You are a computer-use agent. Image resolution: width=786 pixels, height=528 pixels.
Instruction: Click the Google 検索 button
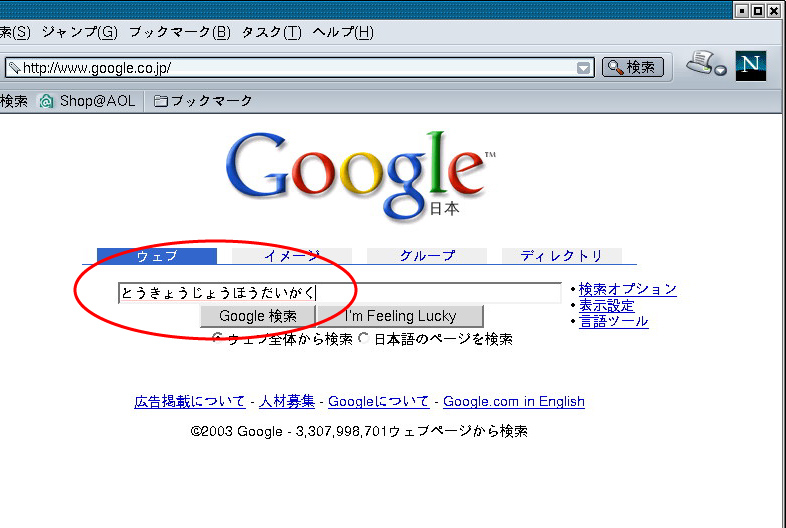tap(258, 316)
